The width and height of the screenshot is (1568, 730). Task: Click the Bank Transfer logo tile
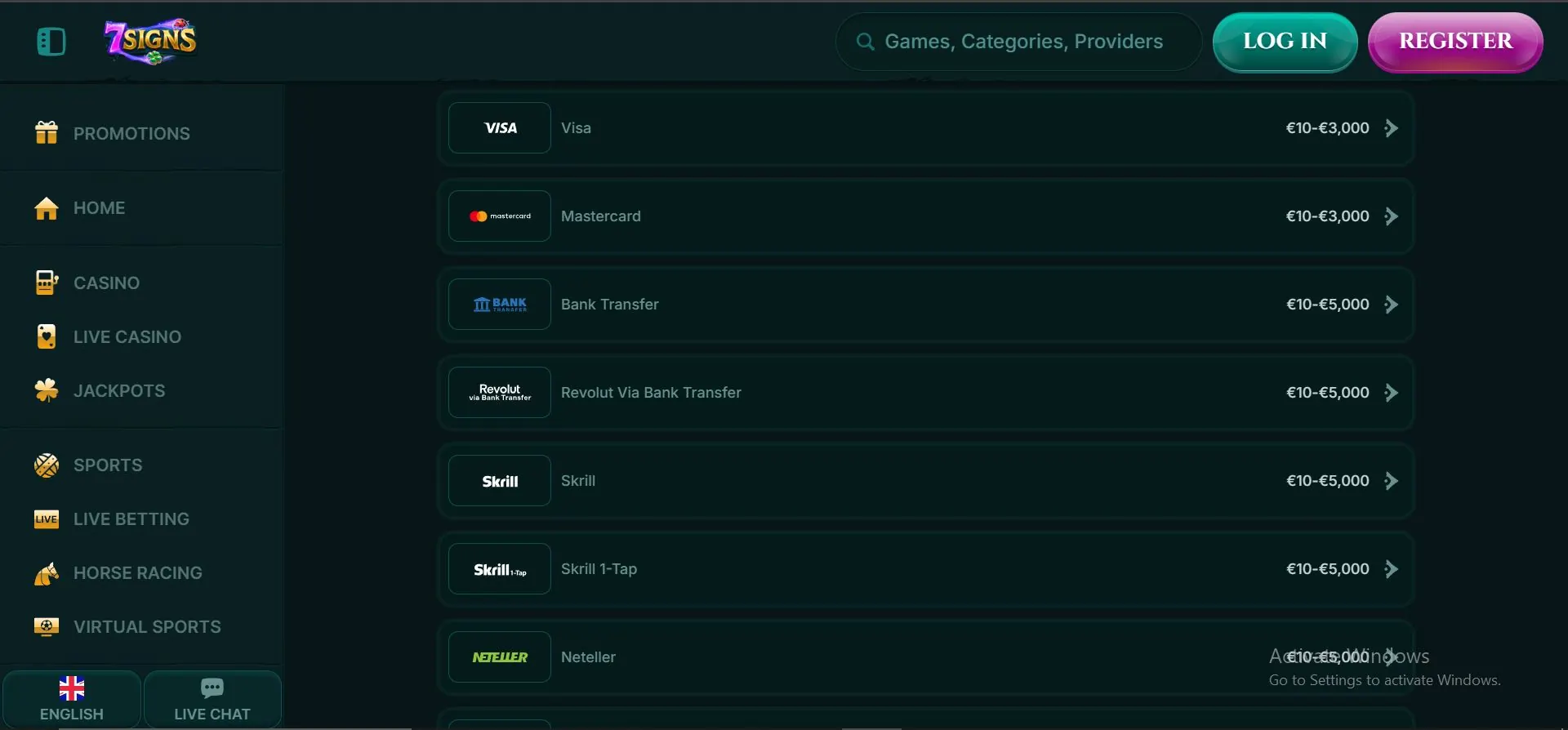[500, 304]
